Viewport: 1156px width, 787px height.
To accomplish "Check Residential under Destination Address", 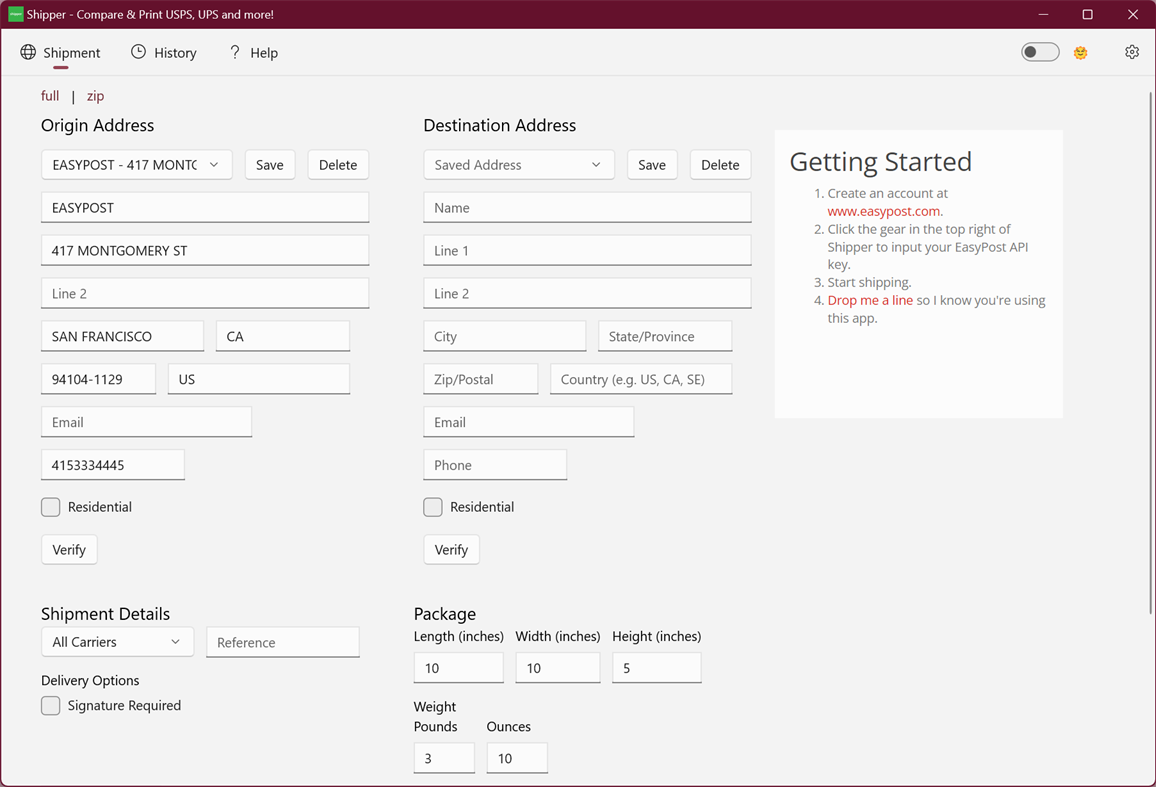I will 432,507.
